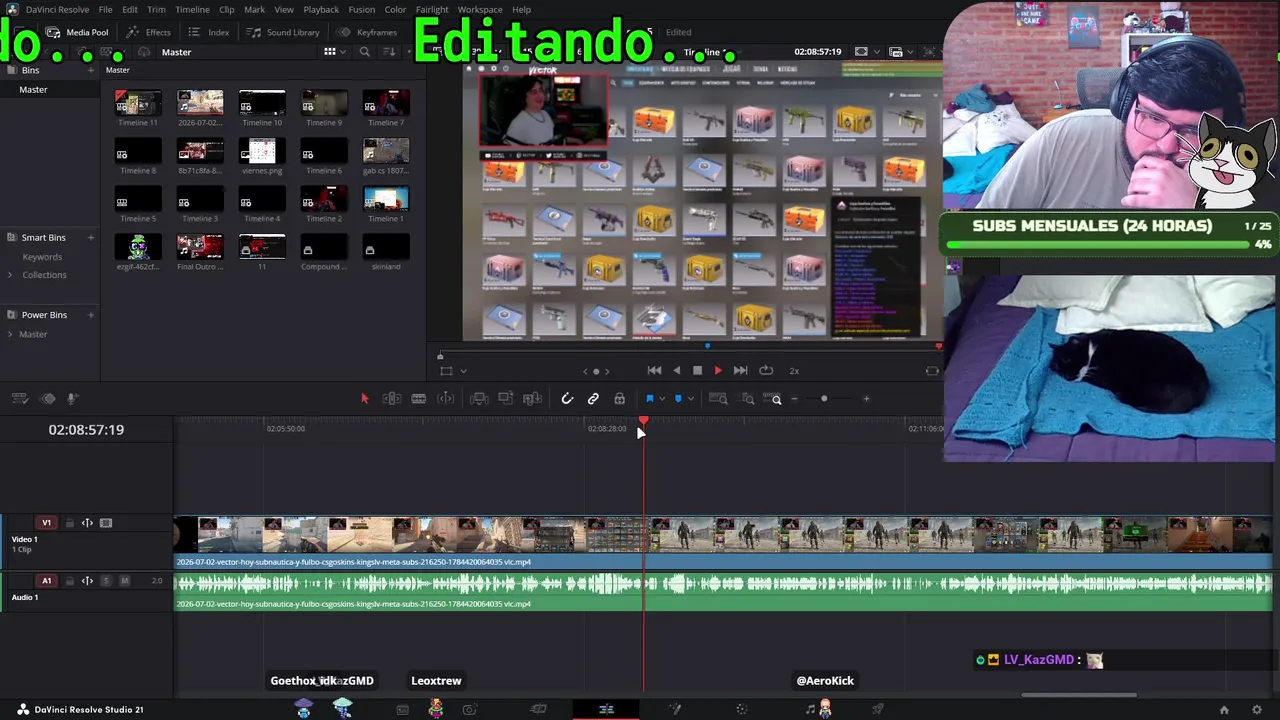Viewport: 1280px width, 720px height.
Task: Zoom out timeline with minus button
Action: pyautogui.click(x=794, y=399)
